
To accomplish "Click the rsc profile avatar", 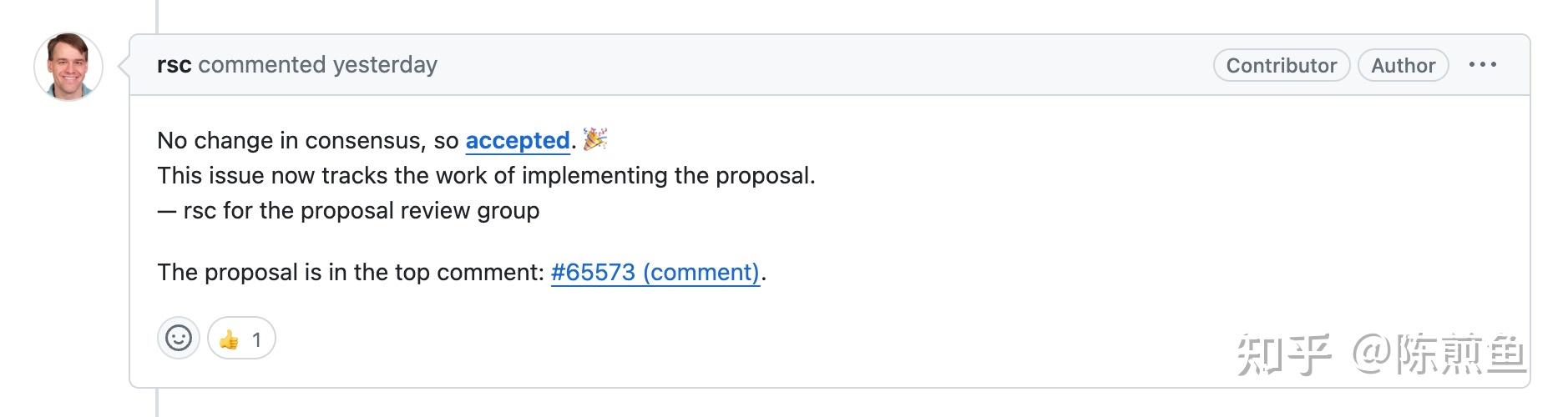I will coord(68,67).
